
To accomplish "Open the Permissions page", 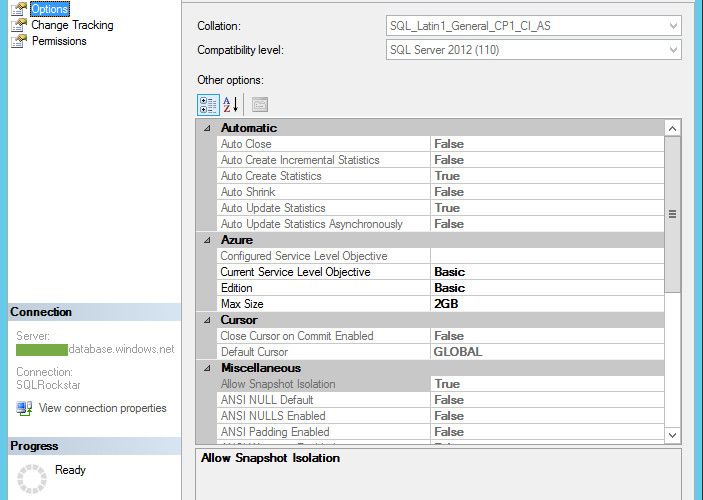I will point(59,41).
